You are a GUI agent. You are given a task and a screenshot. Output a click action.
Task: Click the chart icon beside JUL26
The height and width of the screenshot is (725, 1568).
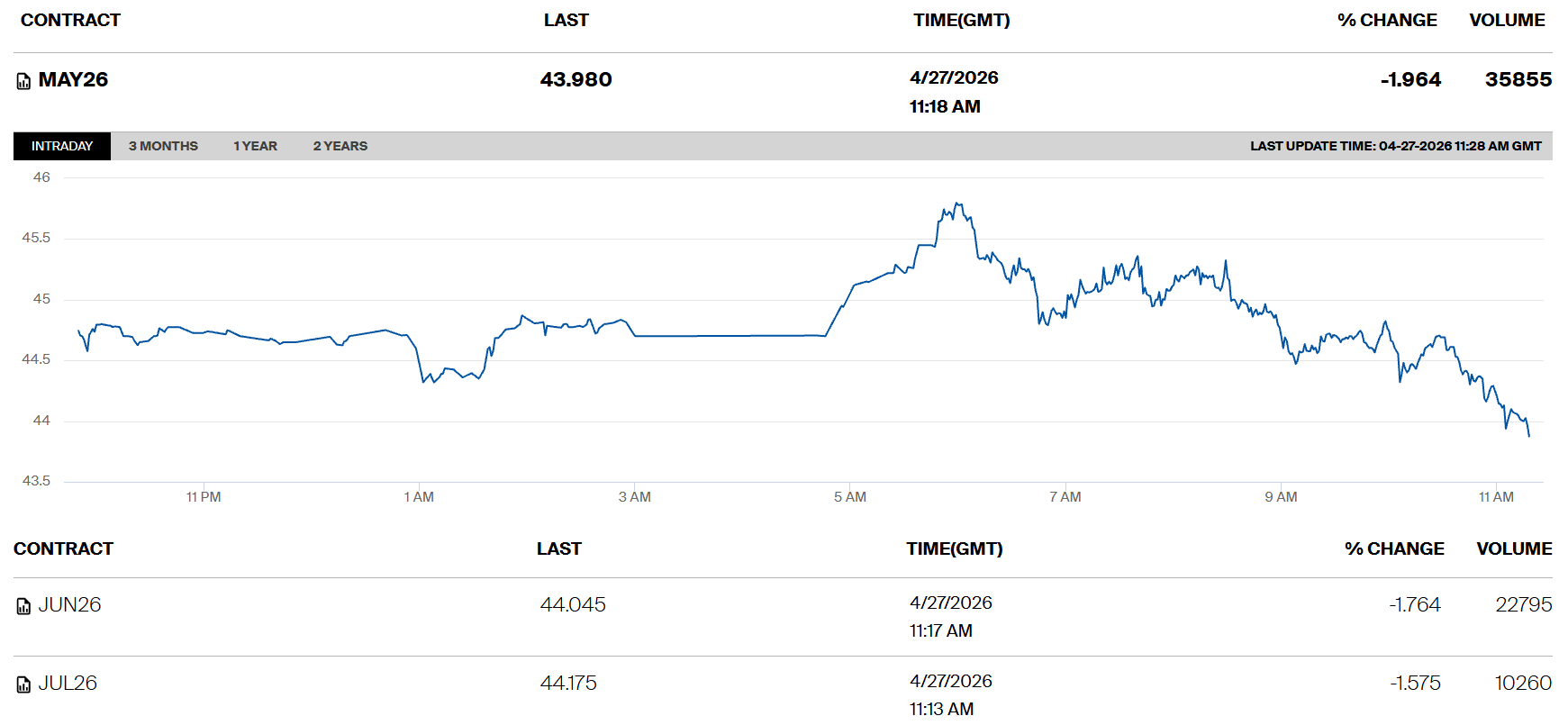[23, 684]
